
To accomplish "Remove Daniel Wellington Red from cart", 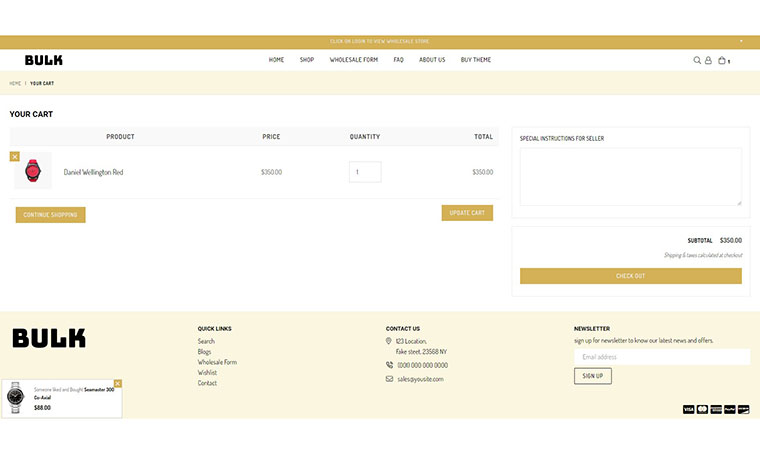I will pyautogui.click(x=15, y=156).
